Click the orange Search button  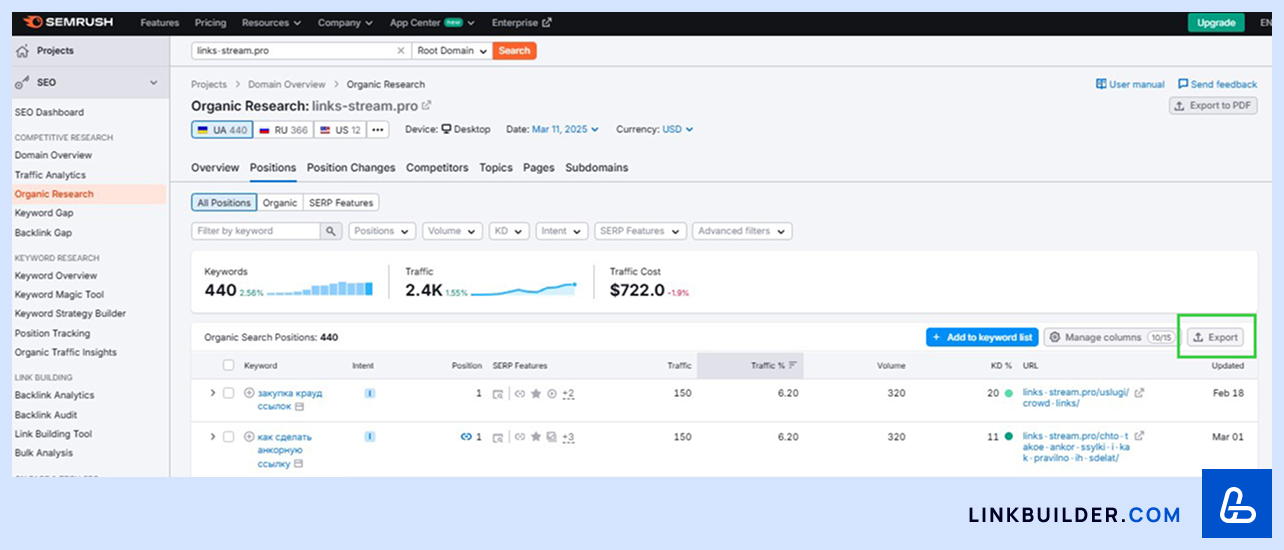click(x=514, y=50)
